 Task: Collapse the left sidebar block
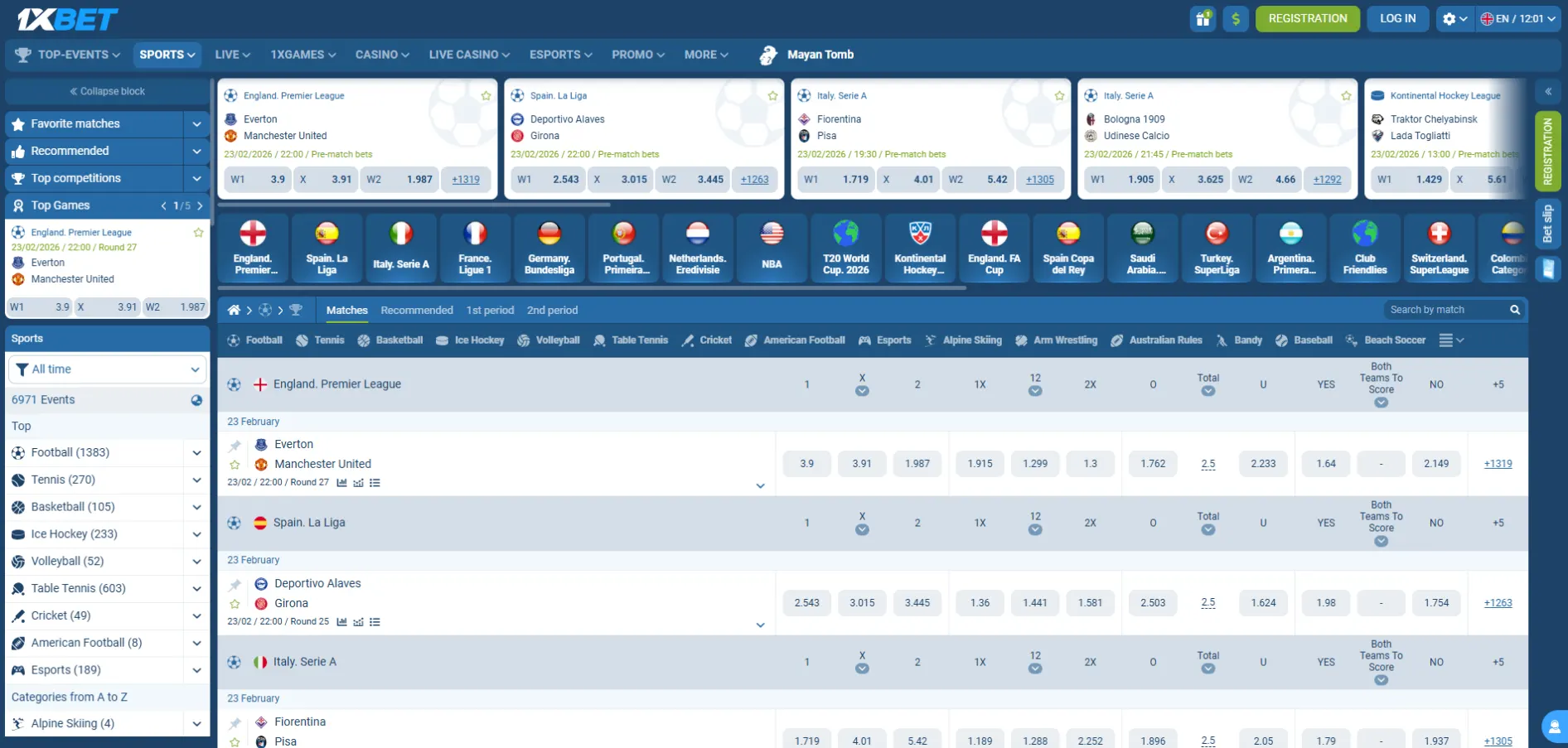click(x=106, y=91)
